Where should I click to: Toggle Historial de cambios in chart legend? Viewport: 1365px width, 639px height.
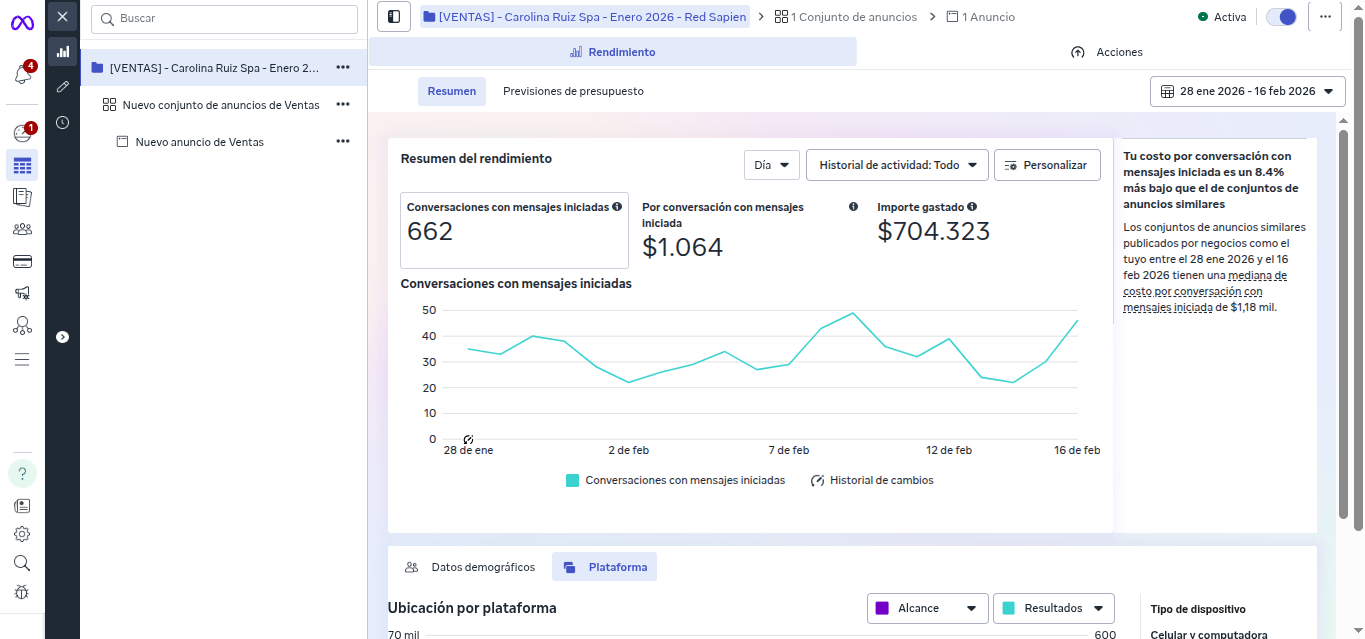tap(872, 480)
